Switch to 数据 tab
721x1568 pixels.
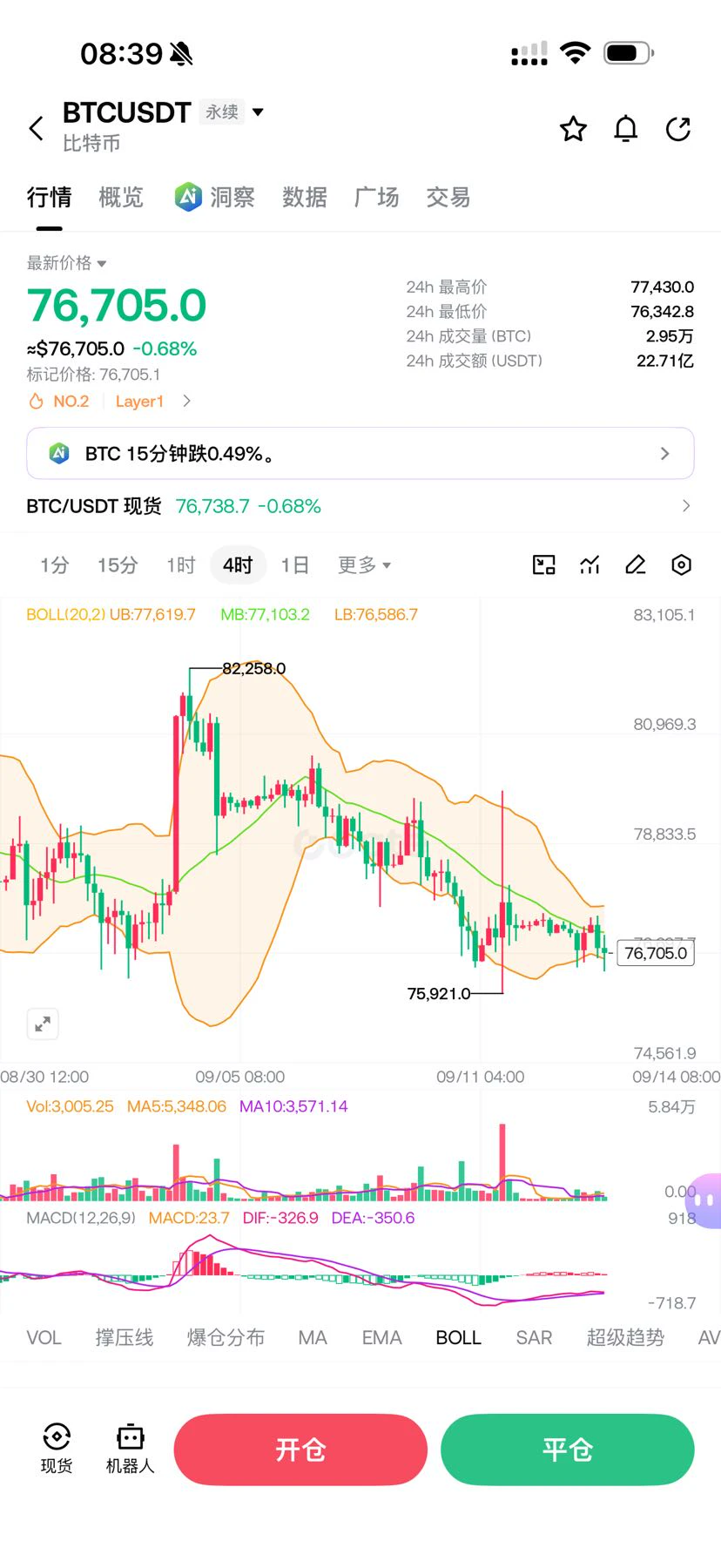pyautogui.click(x=305, y=198)
